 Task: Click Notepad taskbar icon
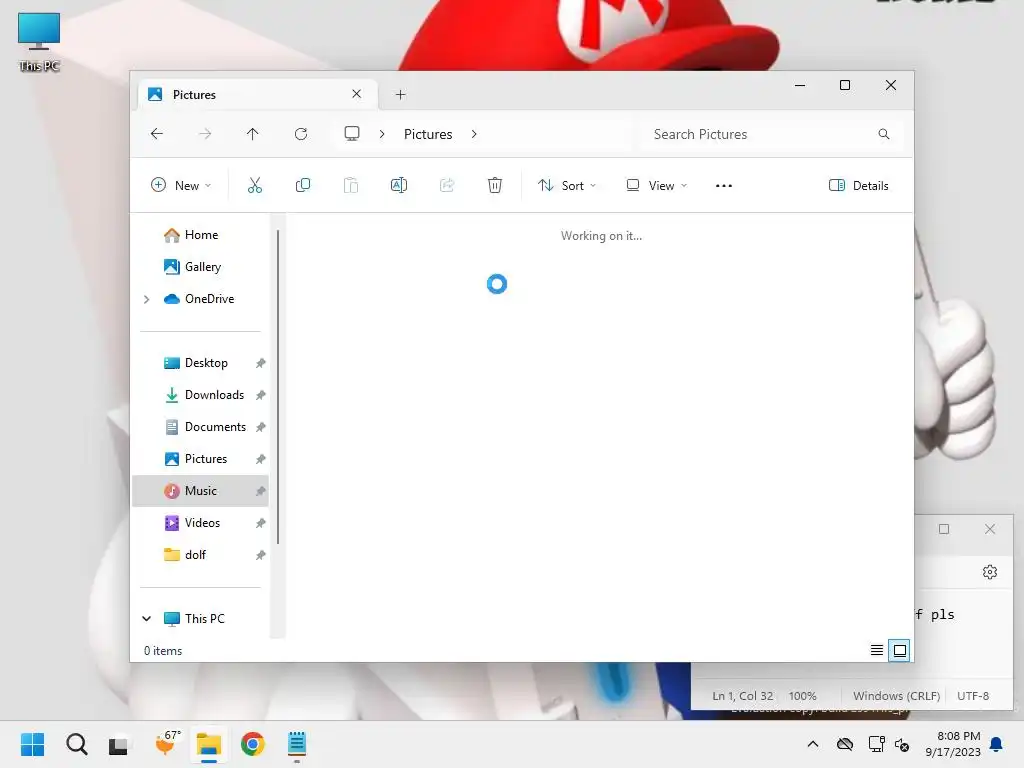(x=296, y=744)
